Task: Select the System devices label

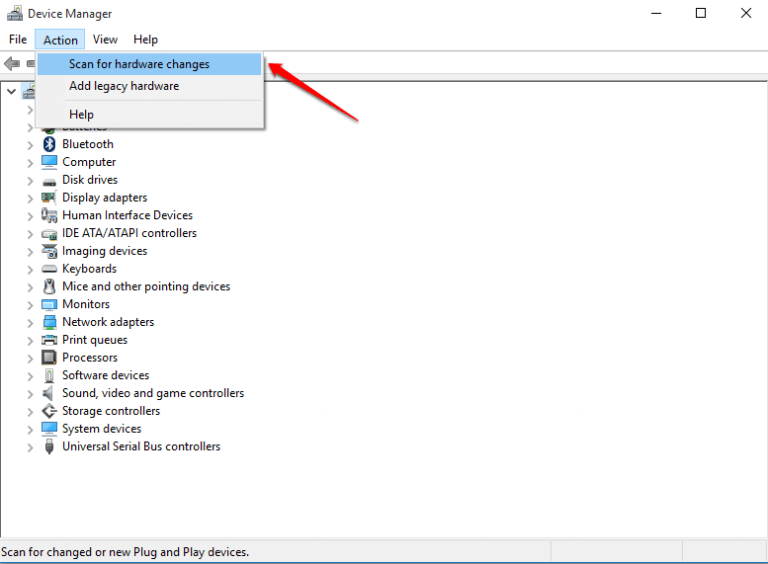Action: [x=101, y=429]
